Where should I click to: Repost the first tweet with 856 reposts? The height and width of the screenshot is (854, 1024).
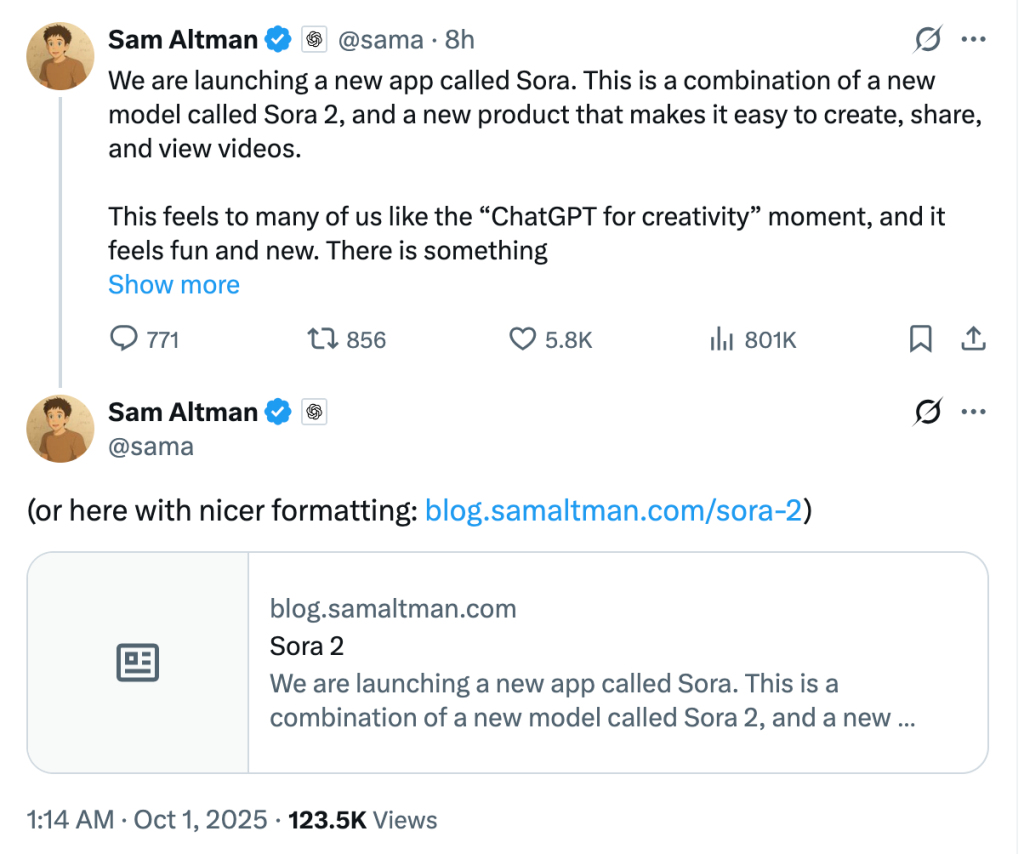coord(323,340)
